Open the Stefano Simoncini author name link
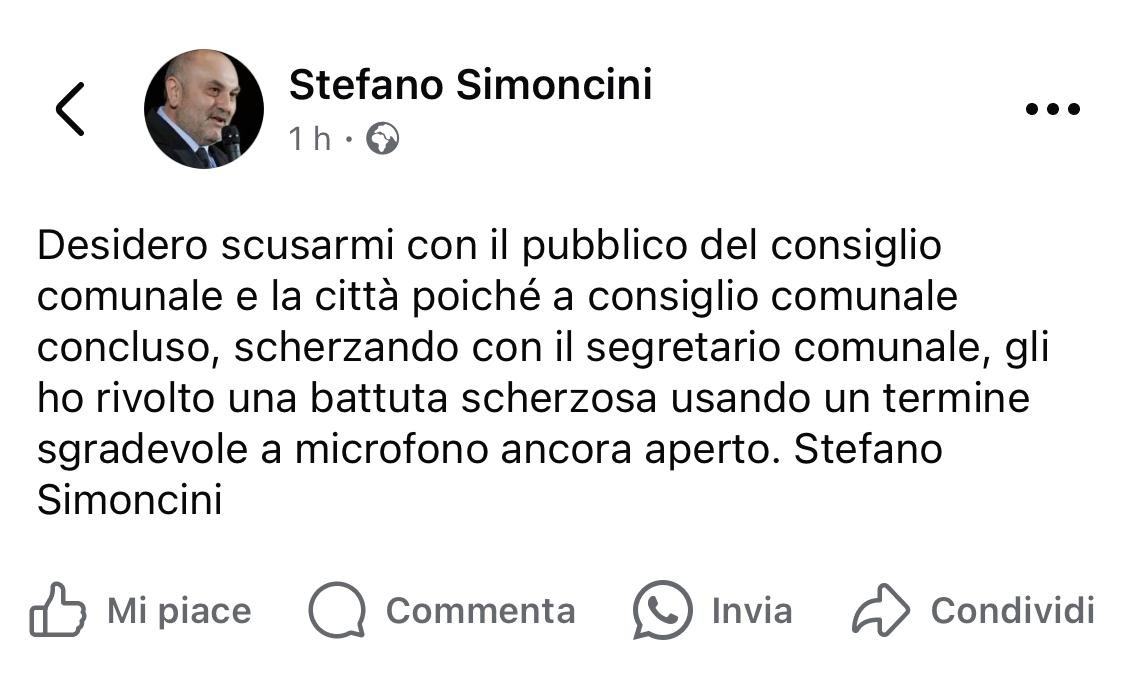This screenshot has width=1125, height=694. click(470, 85)
